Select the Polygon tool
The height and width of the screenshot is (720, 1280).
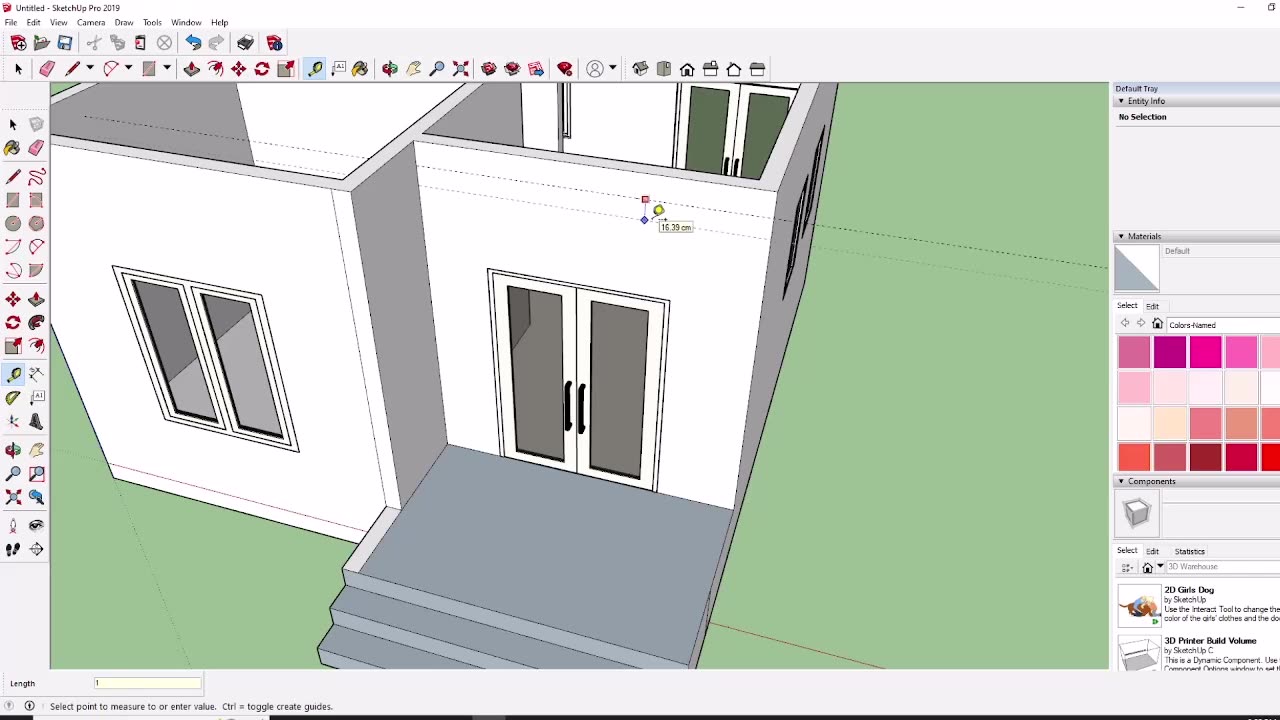point(36,223)
